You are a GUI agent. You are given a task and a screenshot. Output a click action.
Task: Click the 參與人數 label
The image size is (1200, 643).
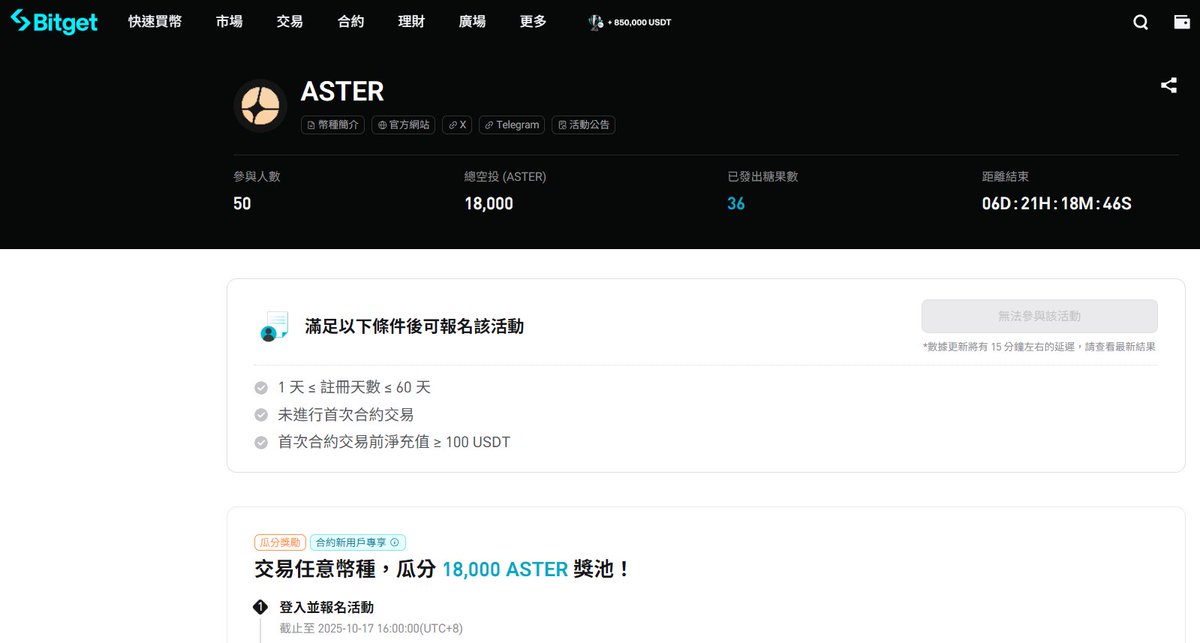pyautogui.click(x=257, y=176)
